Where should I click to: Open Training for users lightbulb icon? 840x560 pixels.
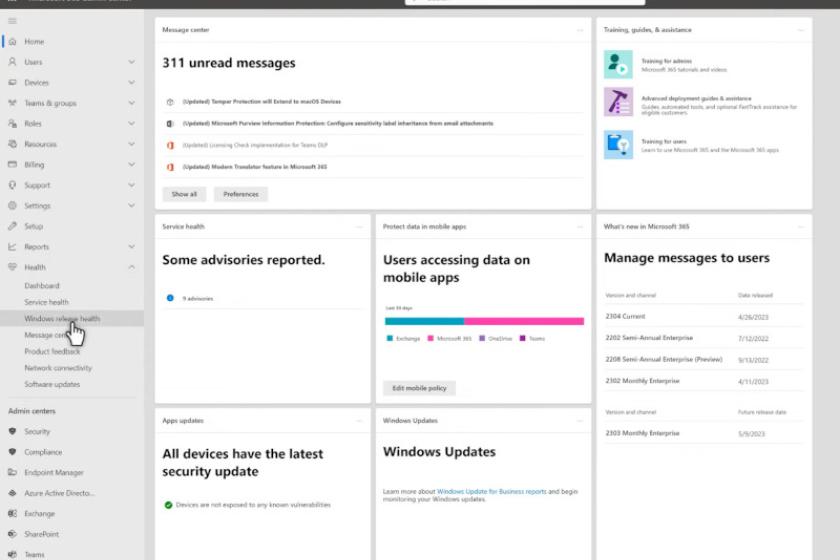coord(618,145)
